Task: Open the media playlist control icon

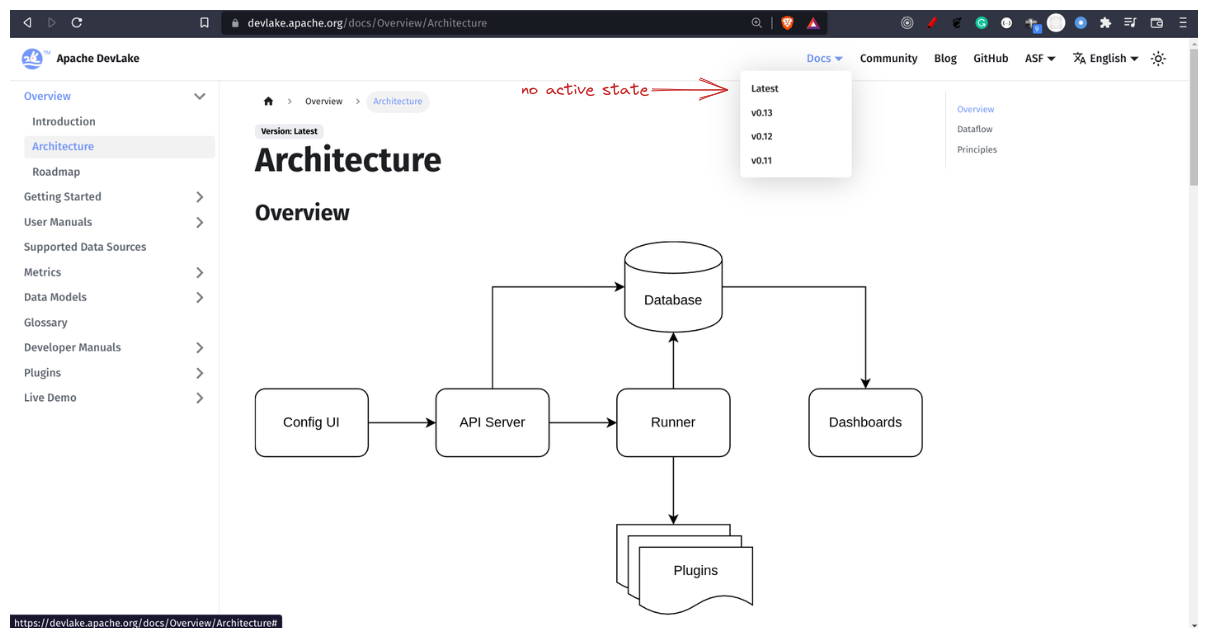Action: click(1131, 22)
